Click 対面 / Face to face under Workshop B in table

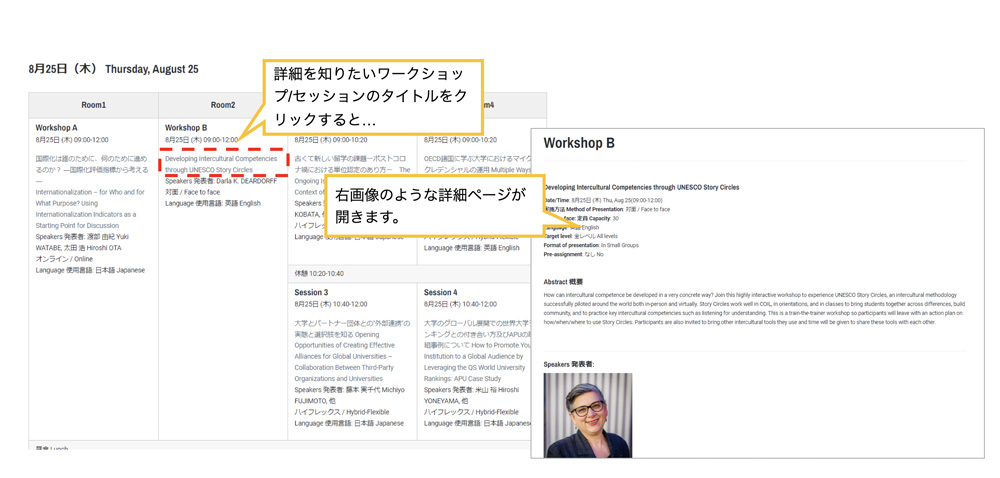coord(191,192)
